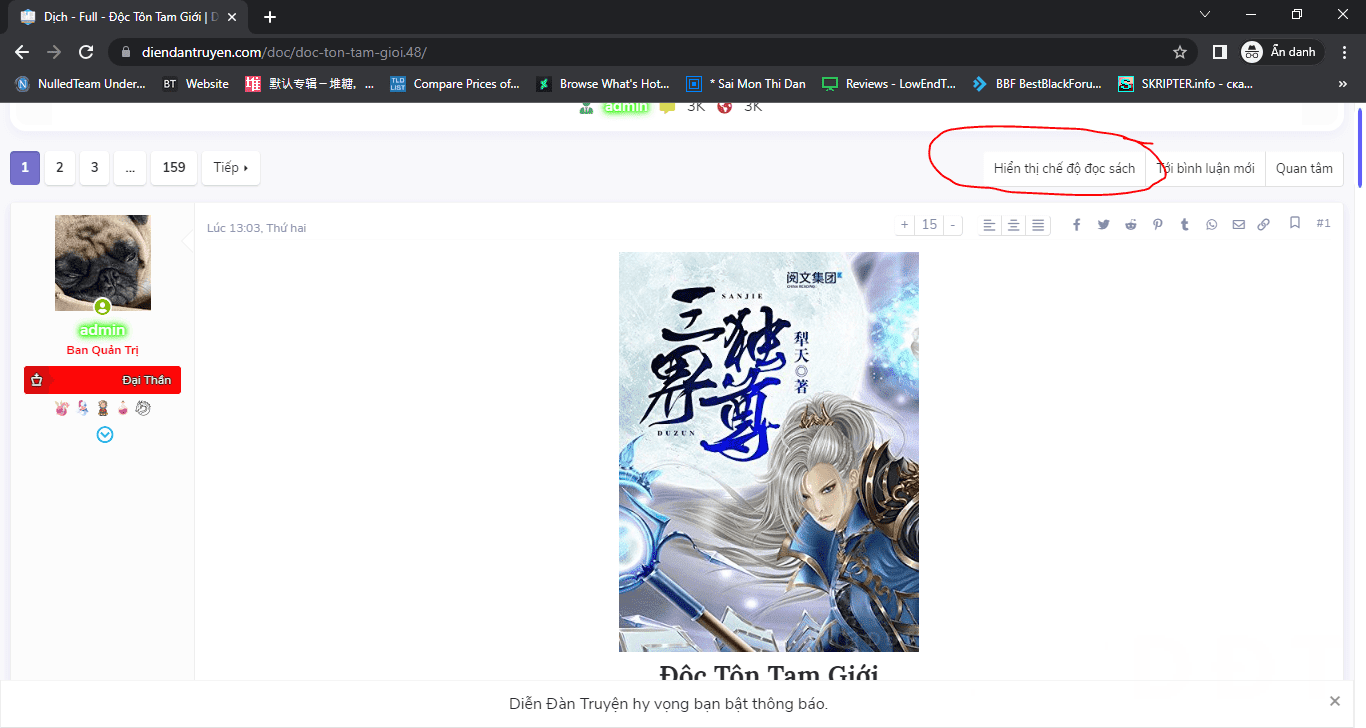Open the Độc Tôn Tam Giới cover image
The width and height of the screenshot is (1366, 728).
click(x=769, y=452)
